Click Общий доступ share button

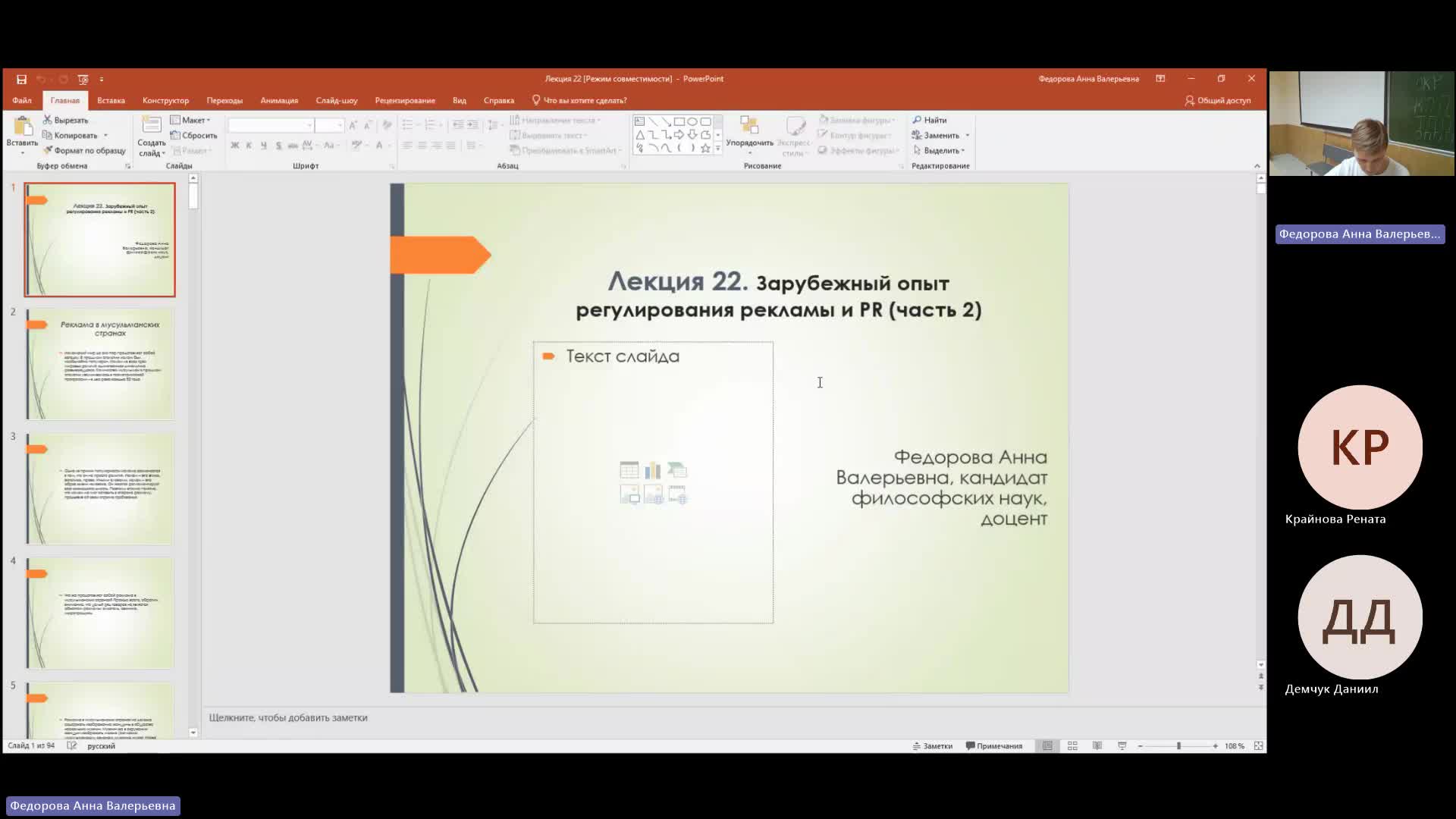coord(1218,100)
